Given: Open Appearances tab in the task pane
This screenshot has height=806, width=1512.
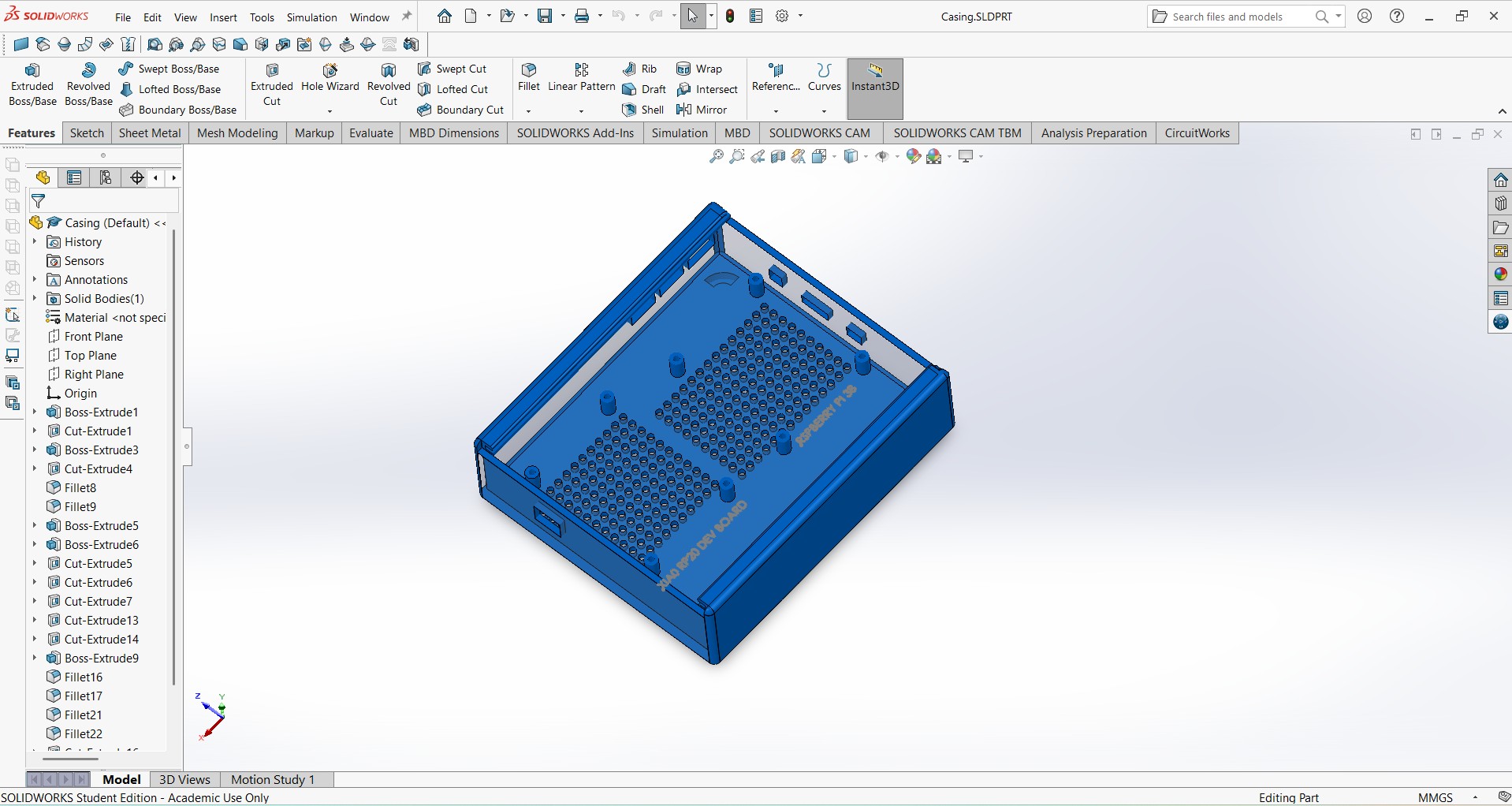Looking at the screenshot, I should click(1500, 274).
